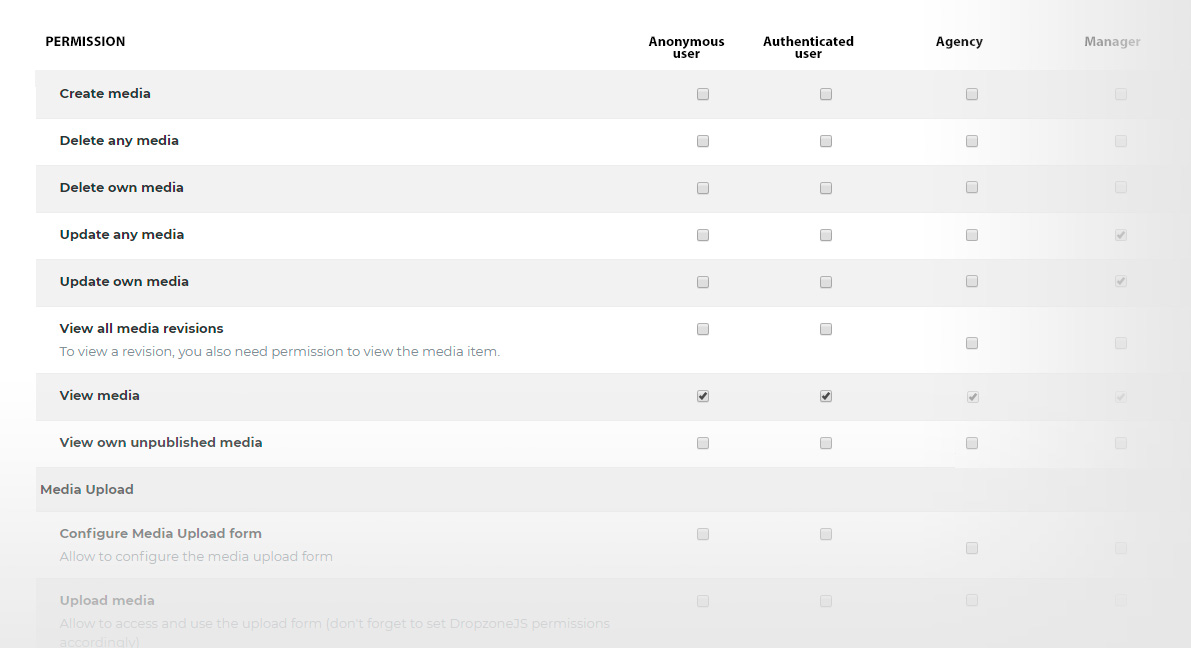Check View own unpublished media for Anonymous user
The height and width of the screenshot is (648, 1191).
pyautogui.click(x=703, y=444)
